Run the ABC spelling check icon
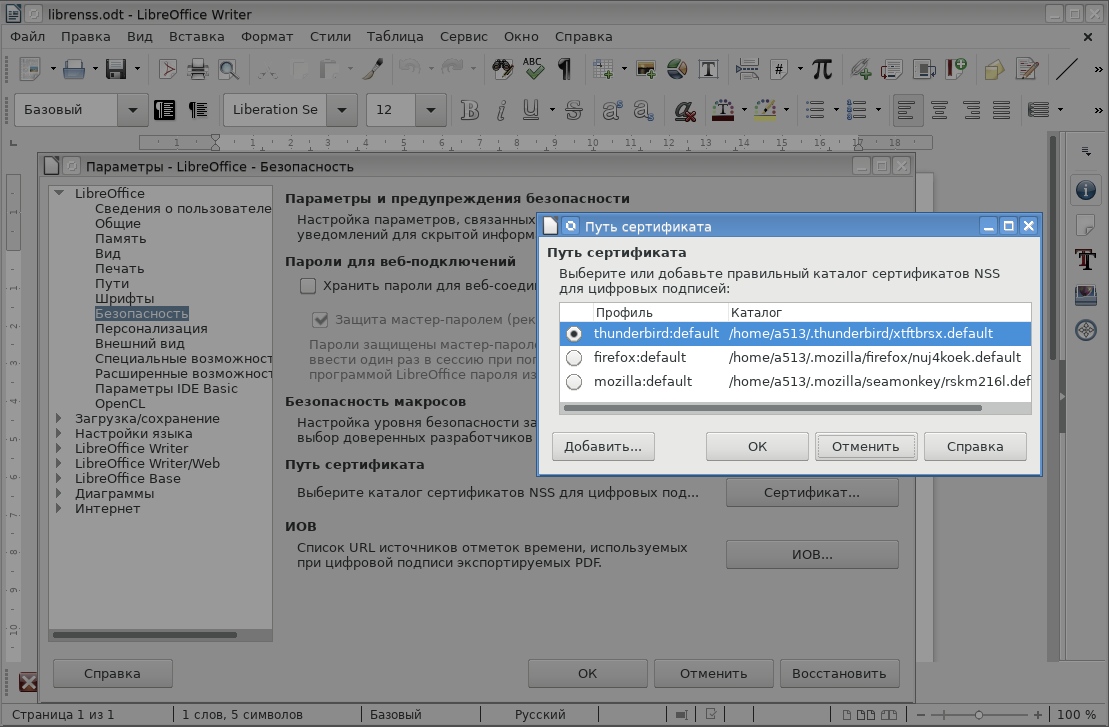Viewport: 1109px width, 727px height. pos(533,69)
